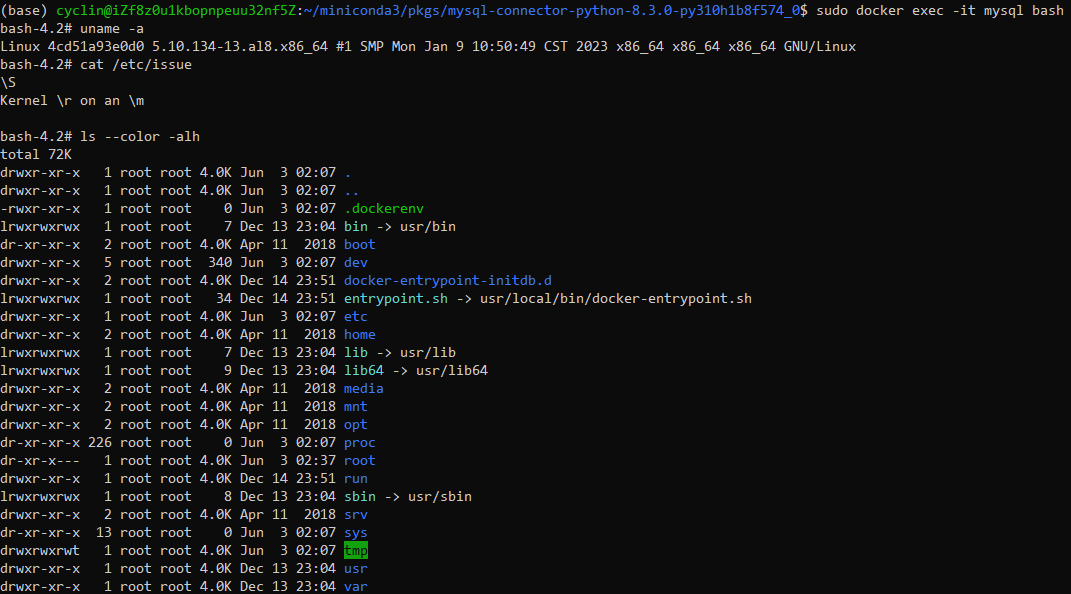Select the boot directory name
The image size is (1071, 594).
tap(359, 244)
